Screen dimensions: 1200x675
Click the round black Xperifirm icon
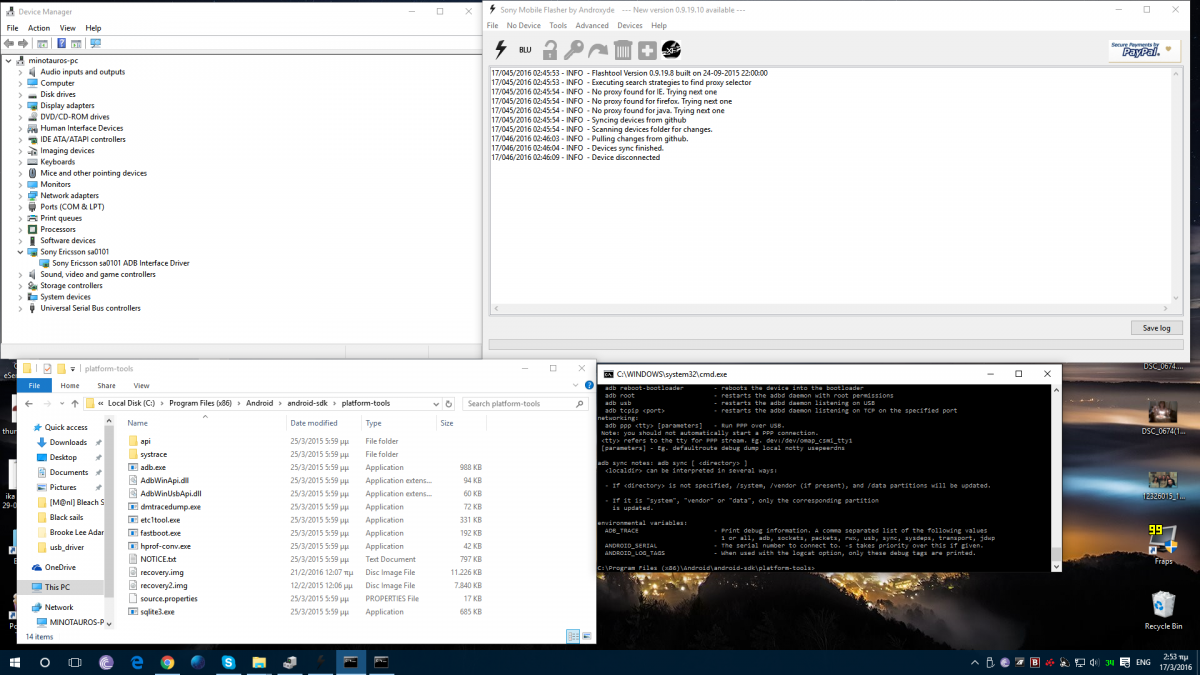(671, 50)
